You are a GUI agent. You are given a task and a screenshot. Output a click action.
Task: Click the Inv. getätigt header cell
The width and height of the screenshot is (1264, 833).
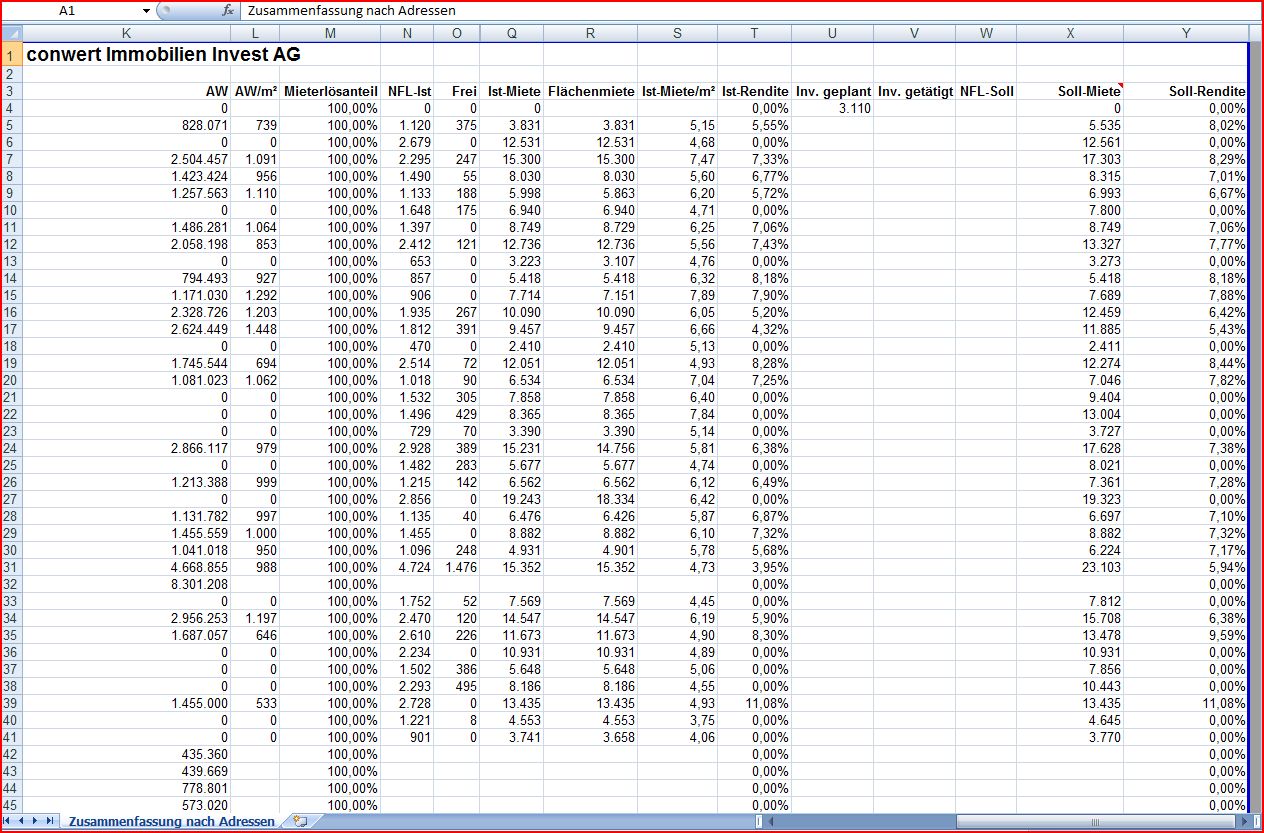(914, 92)
